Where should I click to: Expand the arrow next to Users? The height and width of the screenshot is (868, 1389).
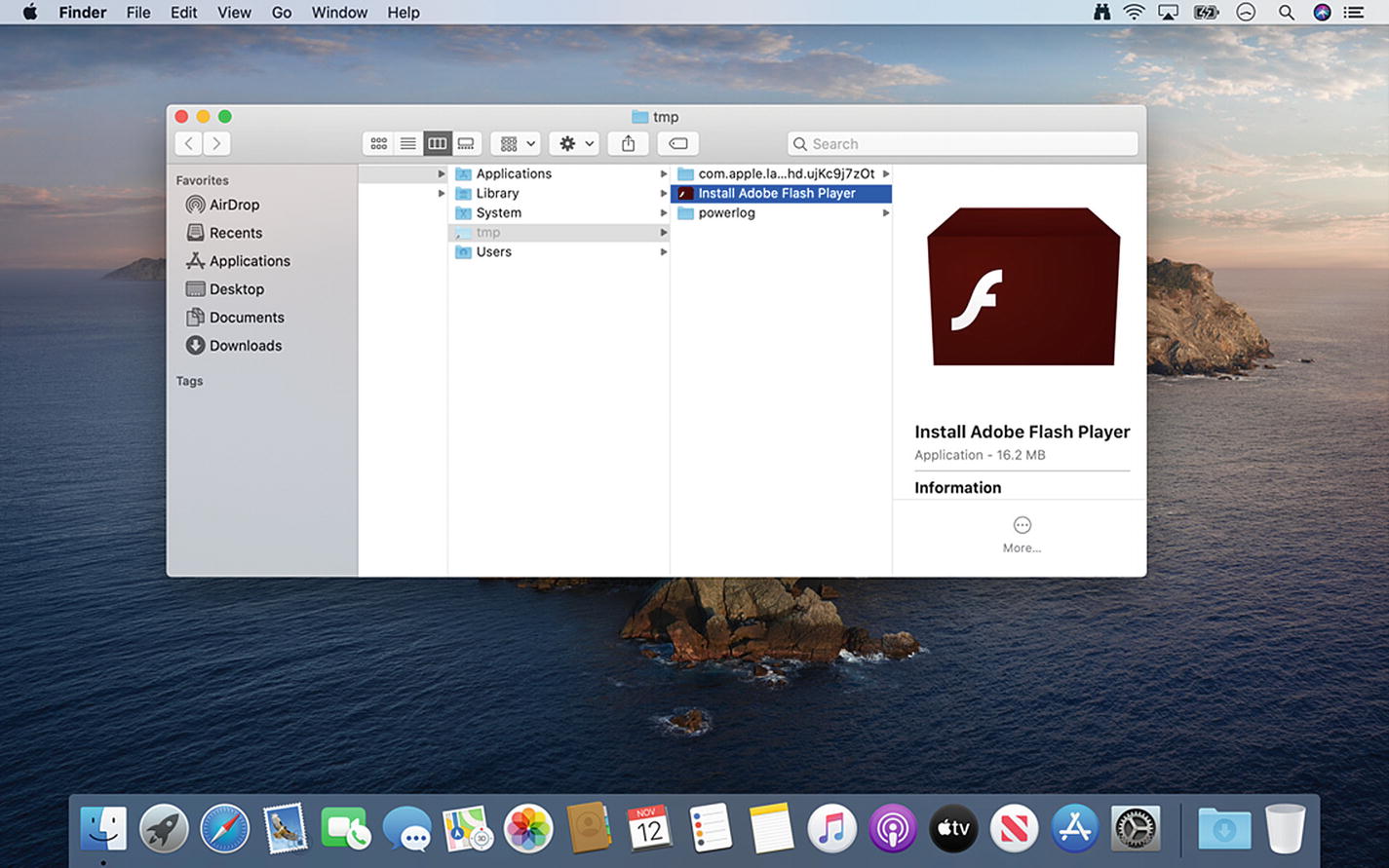coord(664,251)
